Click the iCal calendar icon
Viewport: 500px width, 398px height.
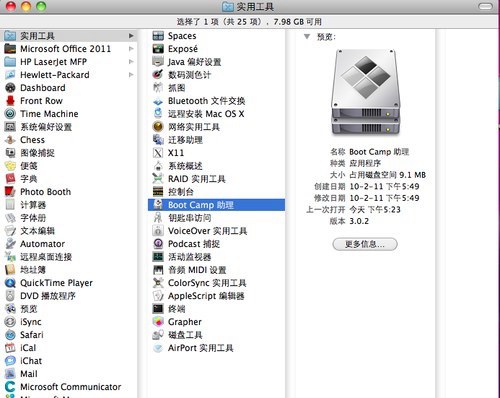click(10, 348)
